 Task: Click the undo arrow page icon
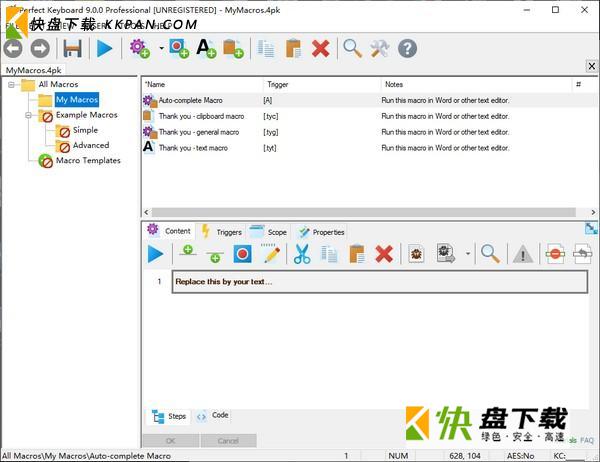click(x=582, y=254)
